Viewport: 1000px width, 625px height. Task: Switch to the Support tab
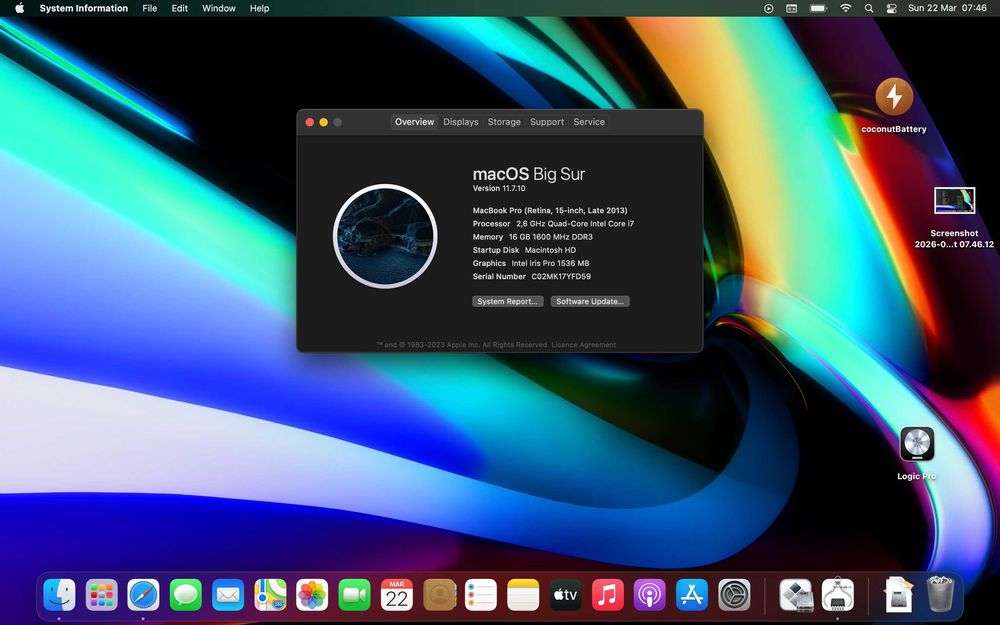(547, 122)
